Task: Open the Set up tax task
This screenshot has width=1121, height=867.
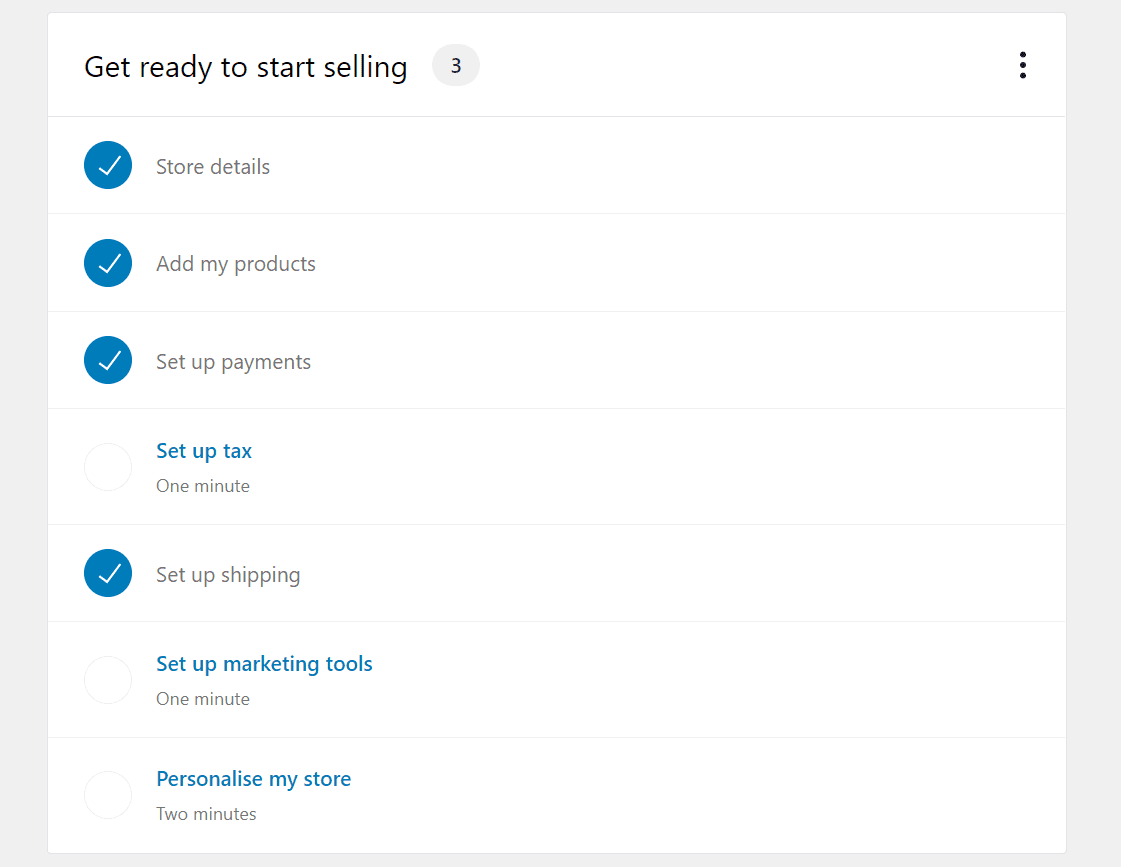Action: [x=203, y=451]
